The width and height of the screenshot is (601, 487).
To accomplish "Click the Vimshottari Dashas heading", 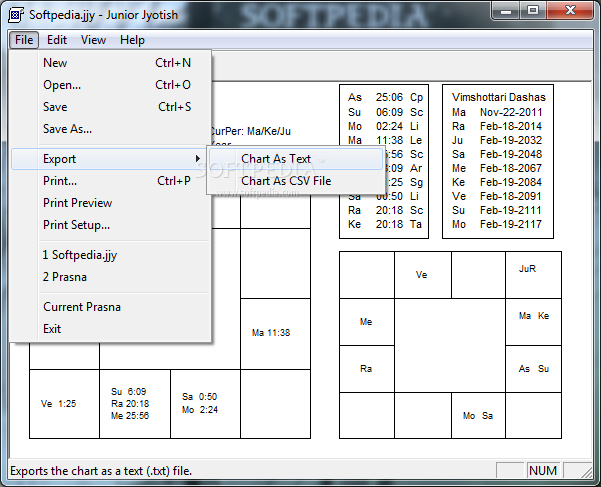I will coord(498,97).
